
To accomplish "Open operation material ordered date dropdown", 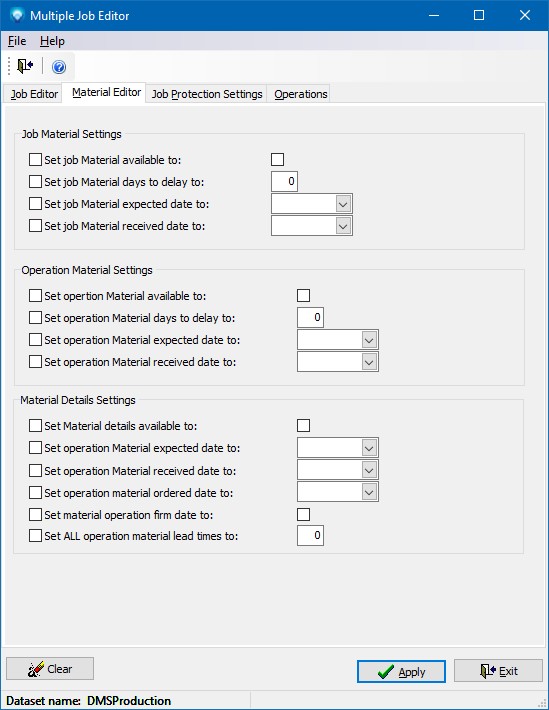I will [x=369, y=492].
